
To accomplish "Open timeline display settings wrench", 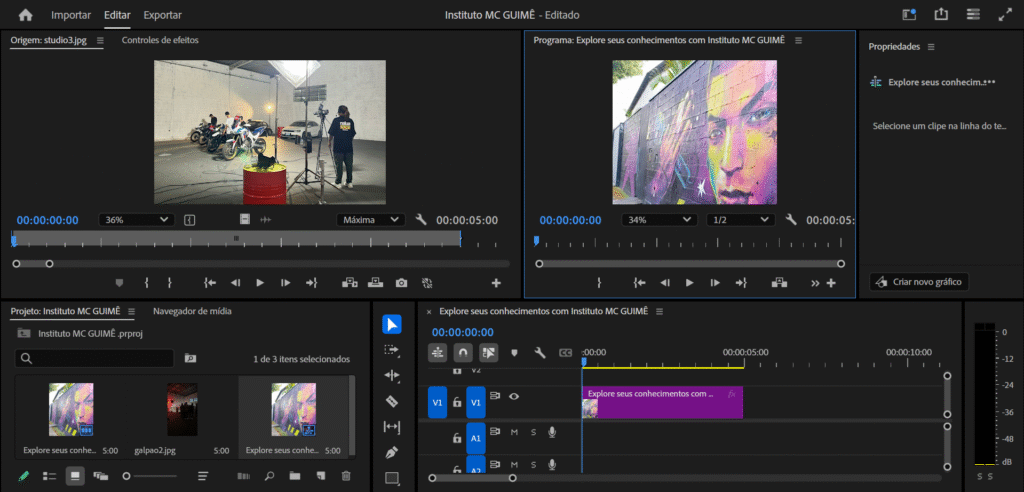I will 539,353.
